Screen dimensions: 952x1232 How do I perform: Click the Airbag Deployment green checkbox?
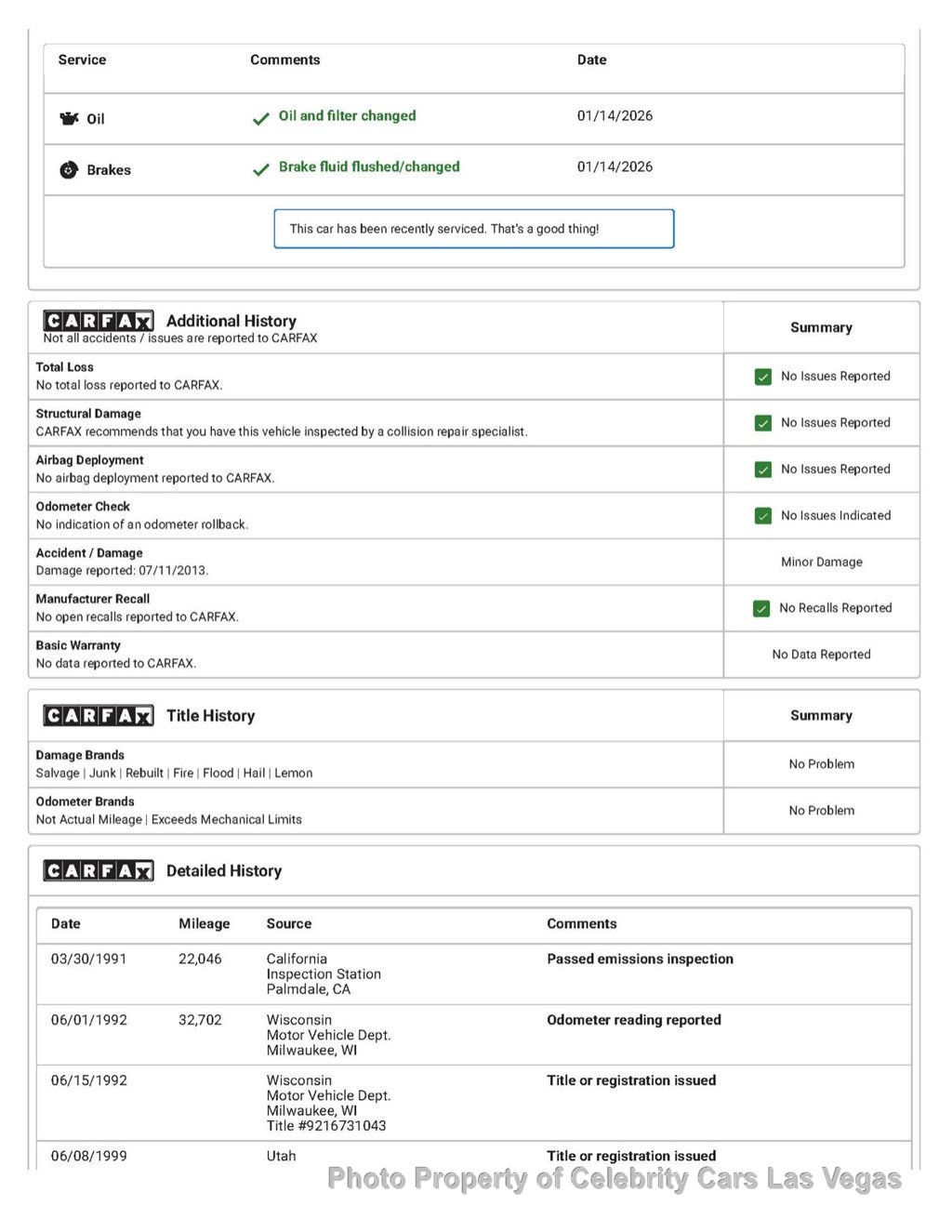pos(763,470)
